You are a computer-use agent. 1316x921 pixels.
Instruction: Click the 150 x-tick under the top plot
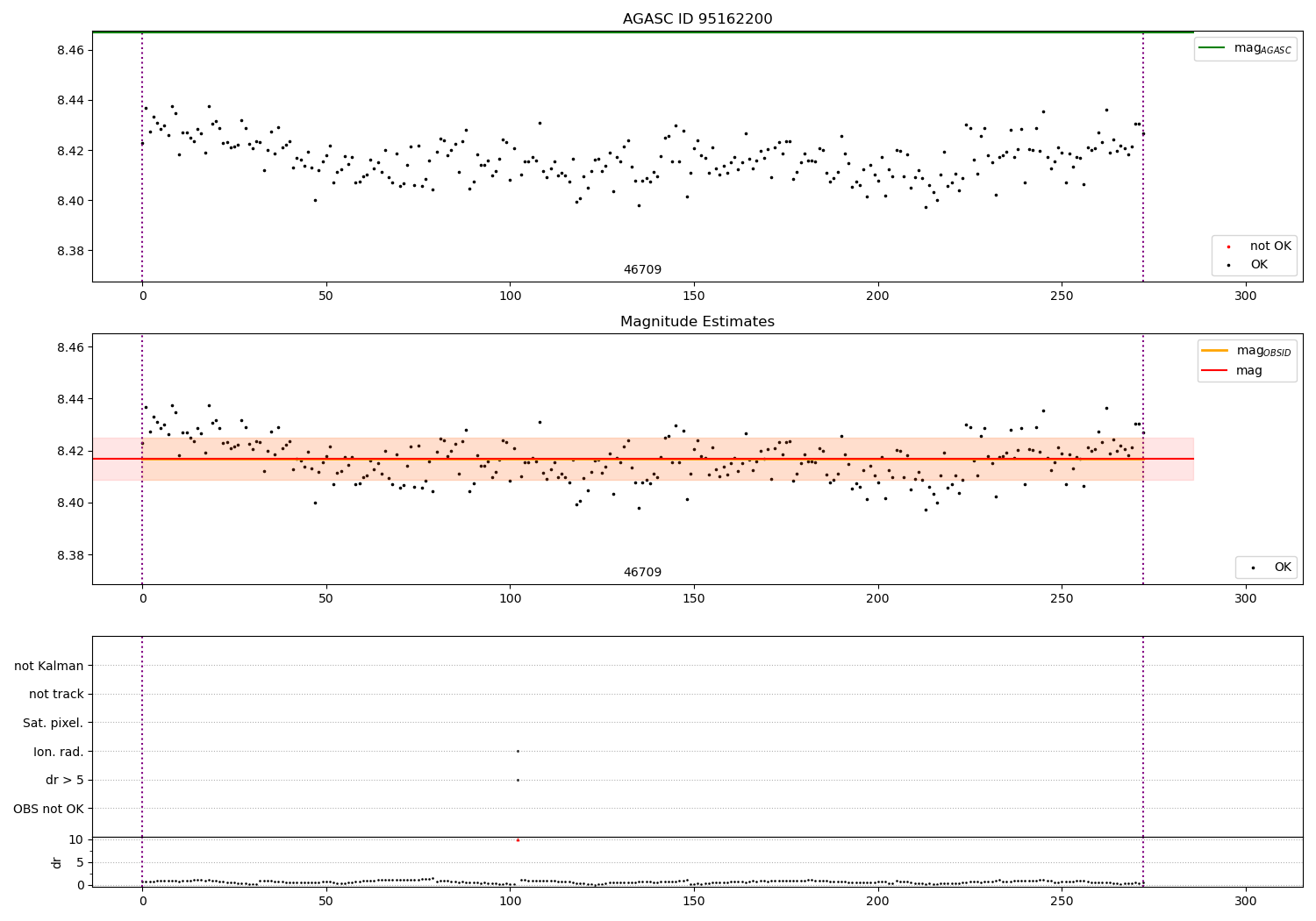point(694,296)
